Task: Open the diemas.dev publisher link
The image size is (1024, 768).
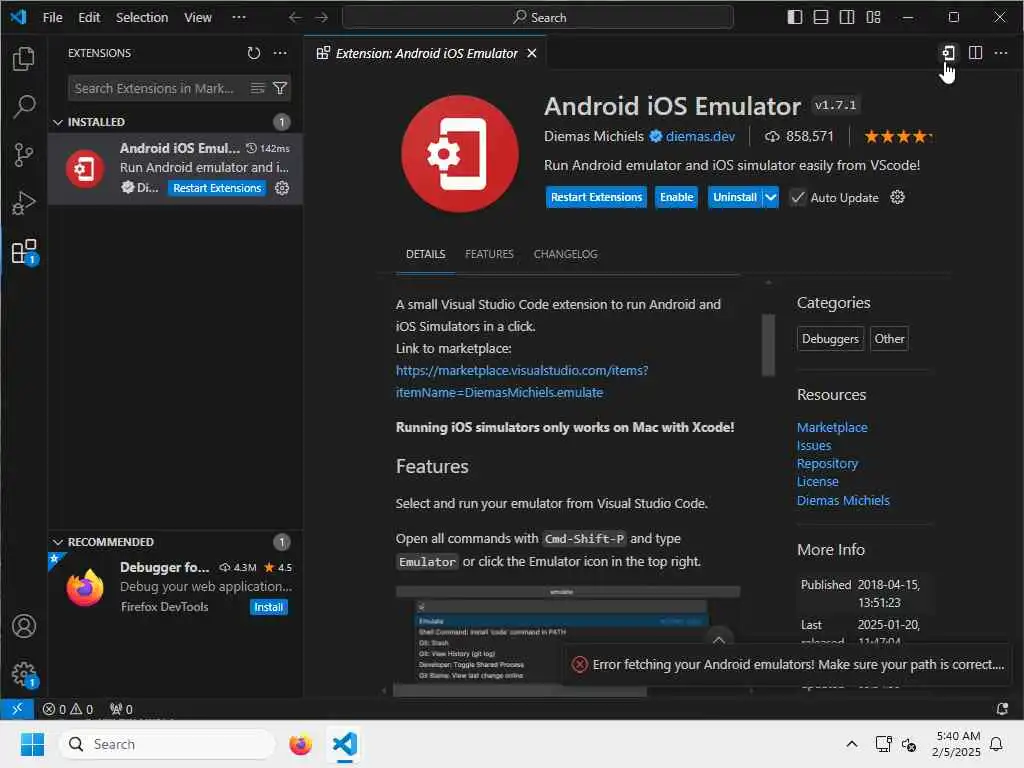Action: [x=700, y=136]
